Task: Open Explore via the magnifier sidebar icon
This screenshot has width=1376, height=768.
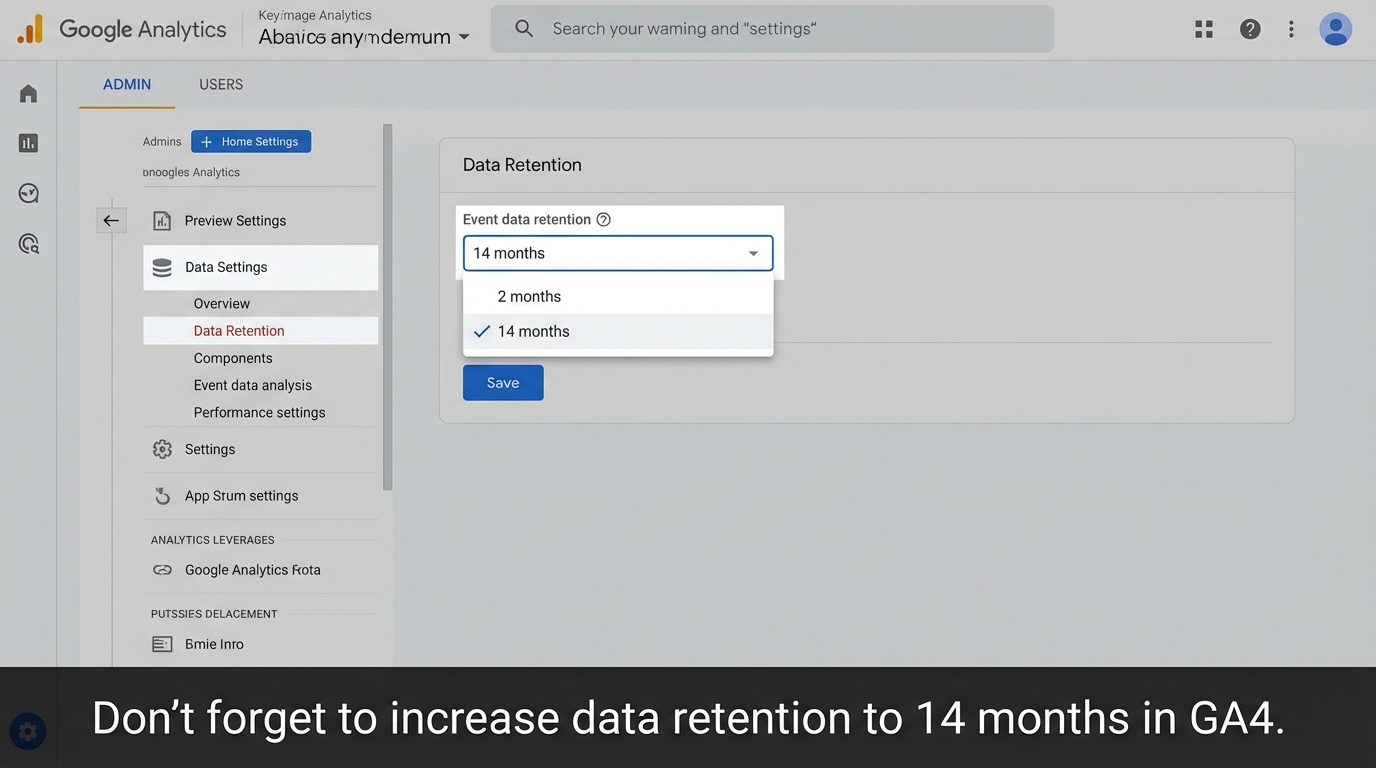Action: (27, 242)
